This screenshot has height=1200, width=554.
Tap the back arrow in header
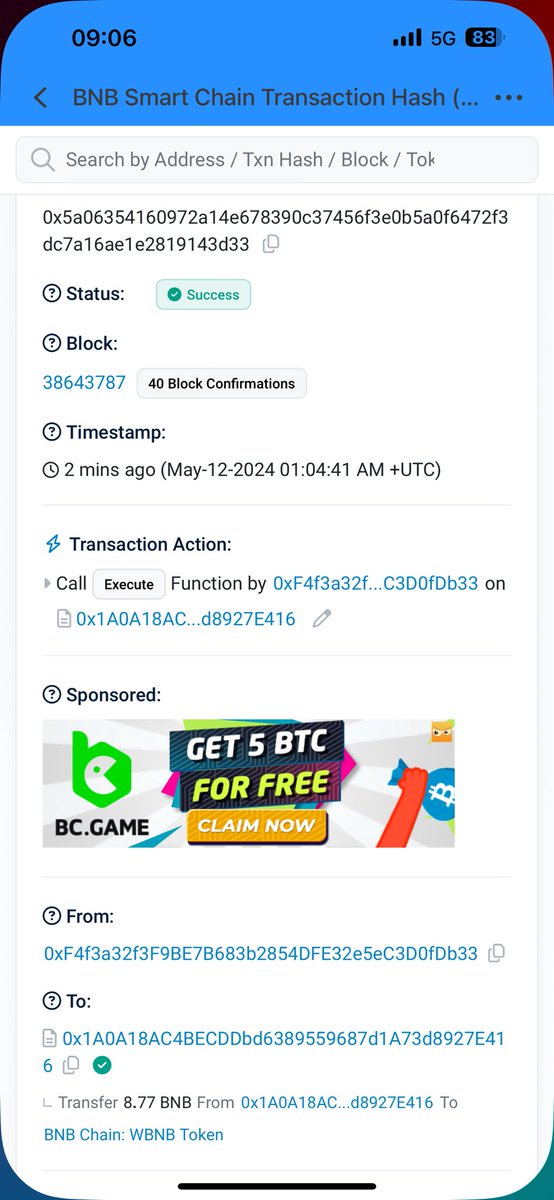click(40, 98)
